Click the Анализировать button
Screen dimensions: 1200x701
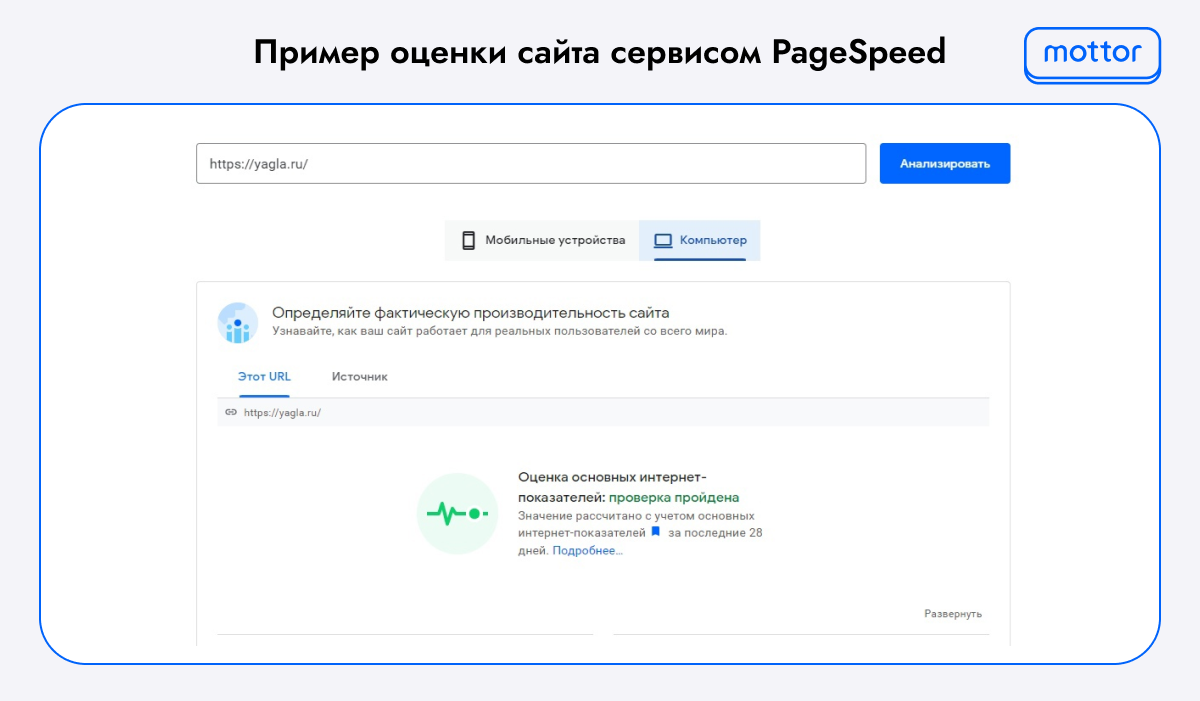945,163
